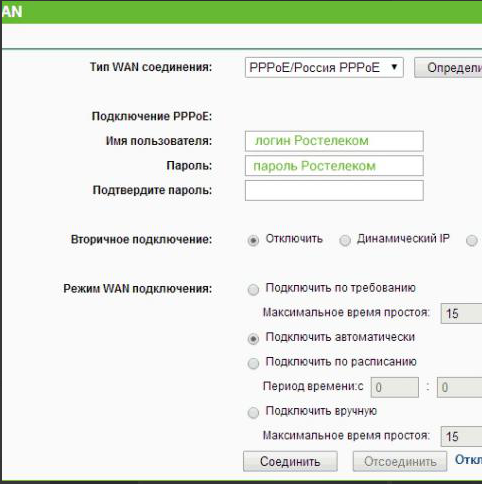Select Подключить вручную mode
Screen dimensions: 482x484
tap(253, 413)
